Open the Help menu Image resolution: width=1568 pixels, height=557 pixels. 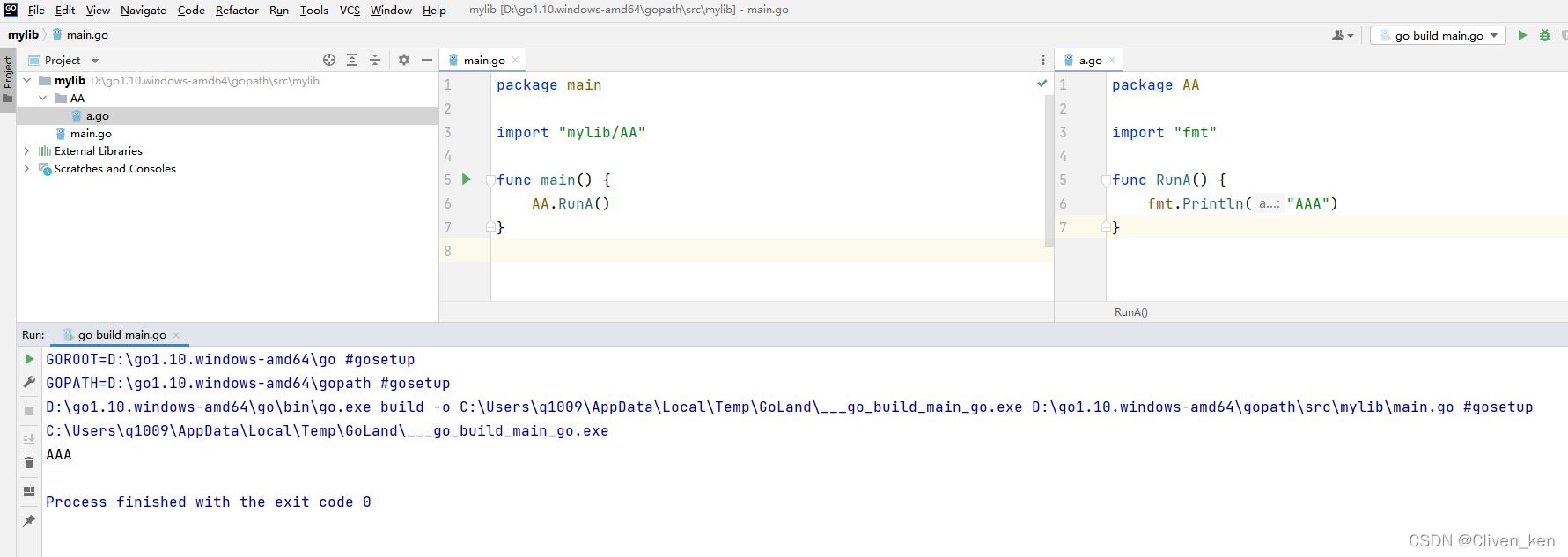tap(434, 10)
